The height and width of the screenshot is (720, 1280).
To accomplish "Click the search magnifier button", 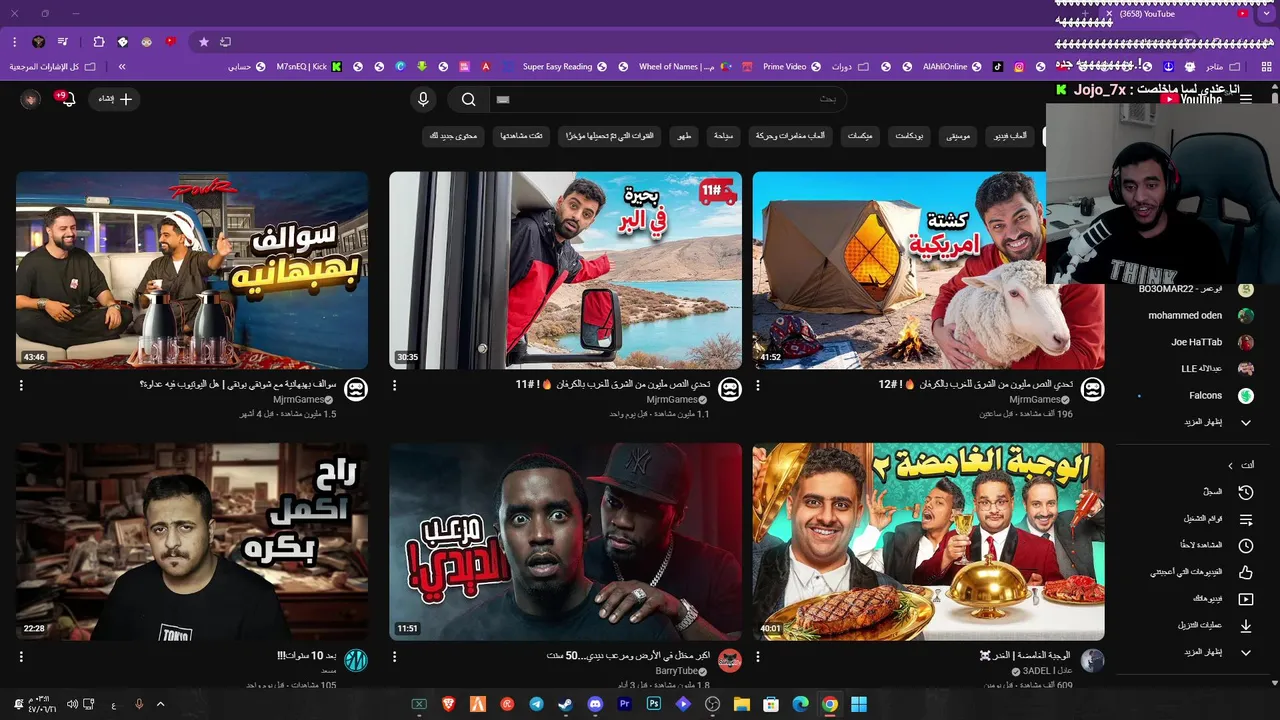I will (468, 99).
